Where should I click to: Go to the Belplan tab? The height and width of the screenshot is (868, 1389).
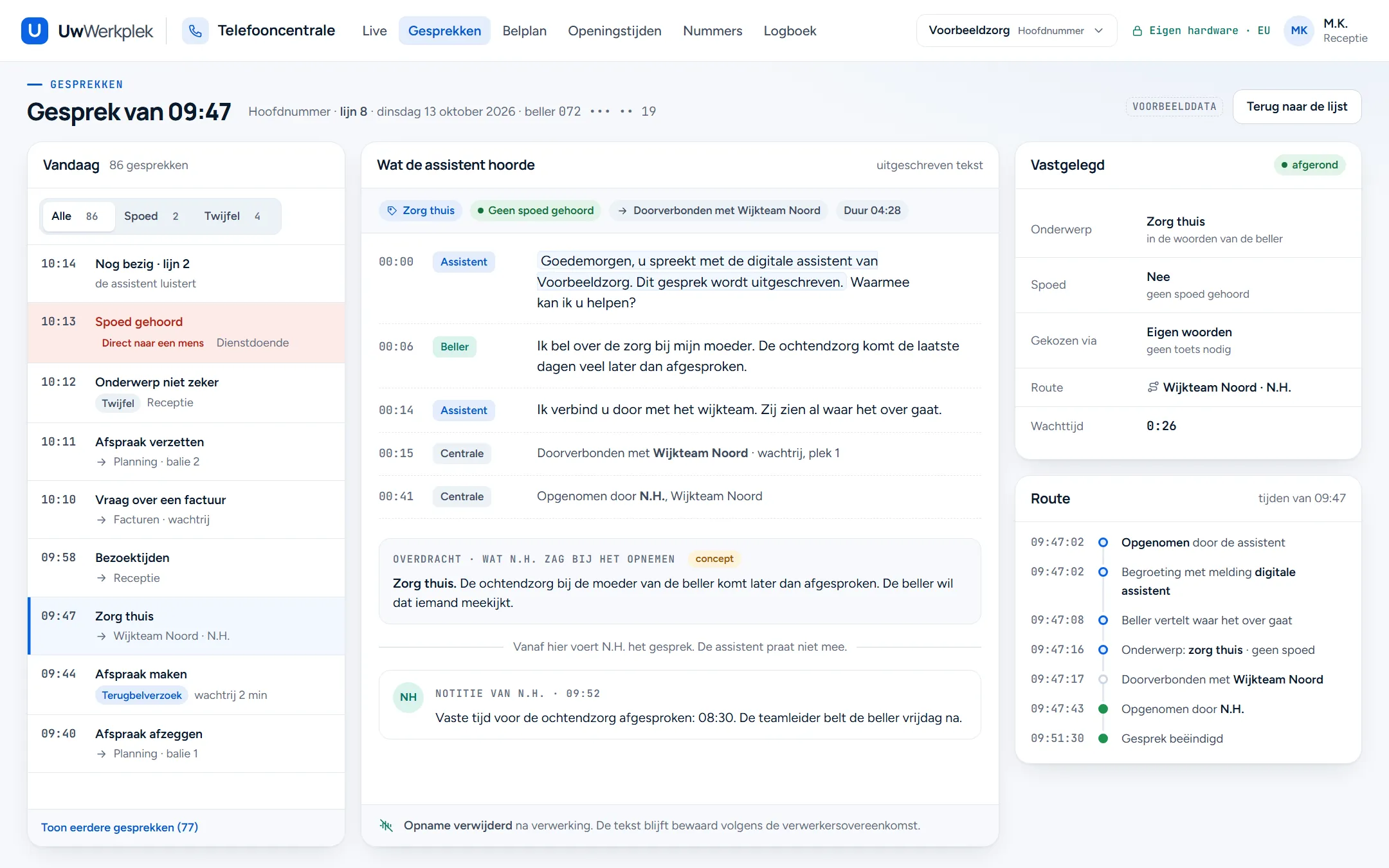(x=524, y=31)
